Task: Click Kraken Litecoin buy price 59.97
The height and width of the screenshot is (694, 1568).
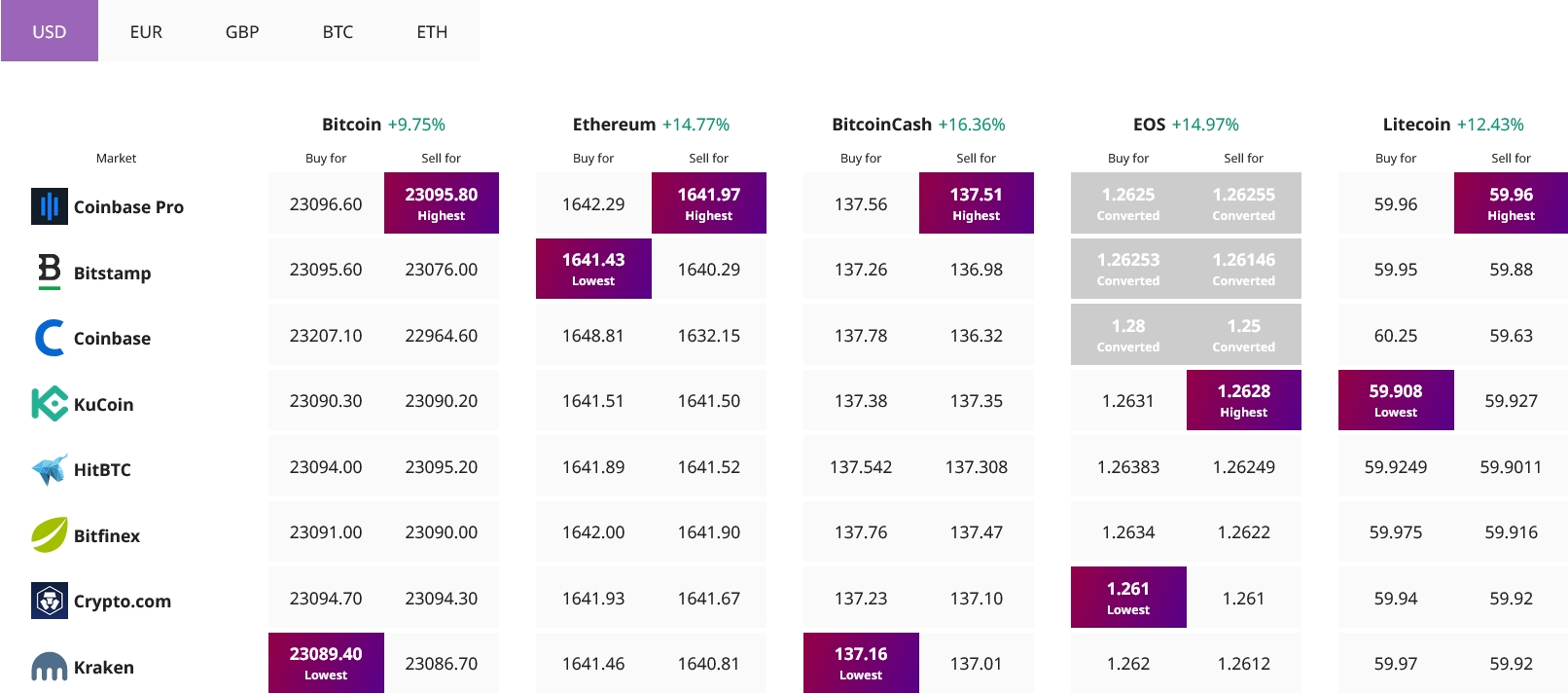Action: point(1396,663)
